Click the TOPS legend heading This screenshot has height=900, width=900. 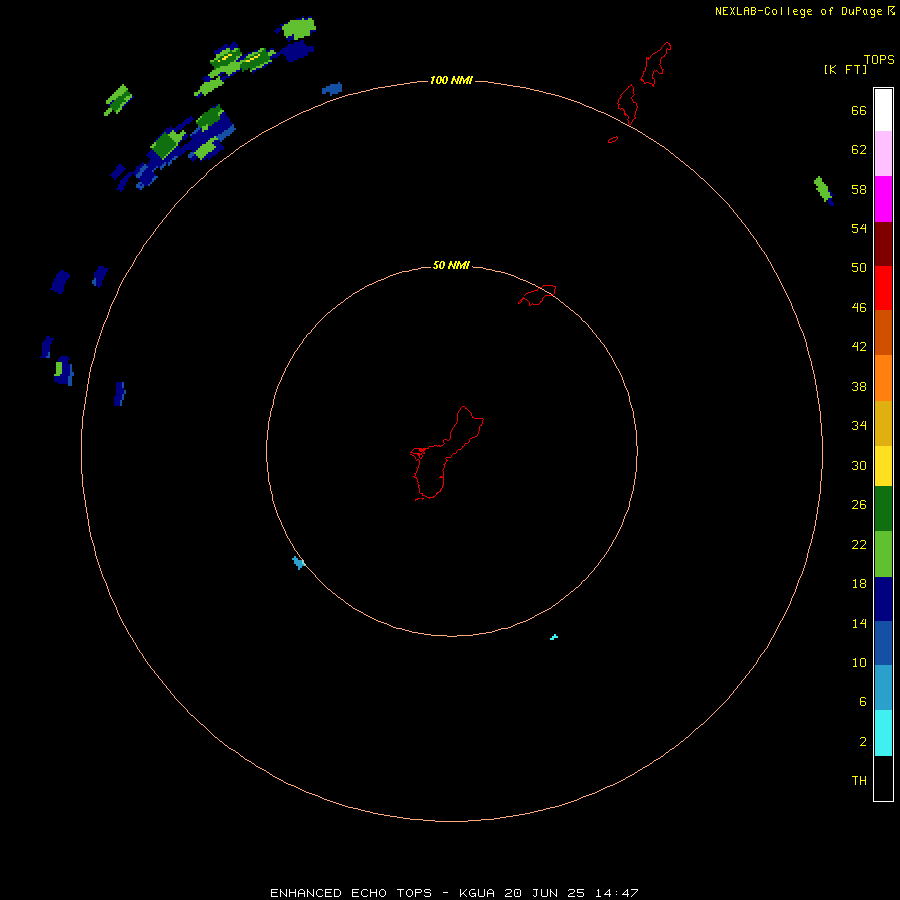[879, 59]
